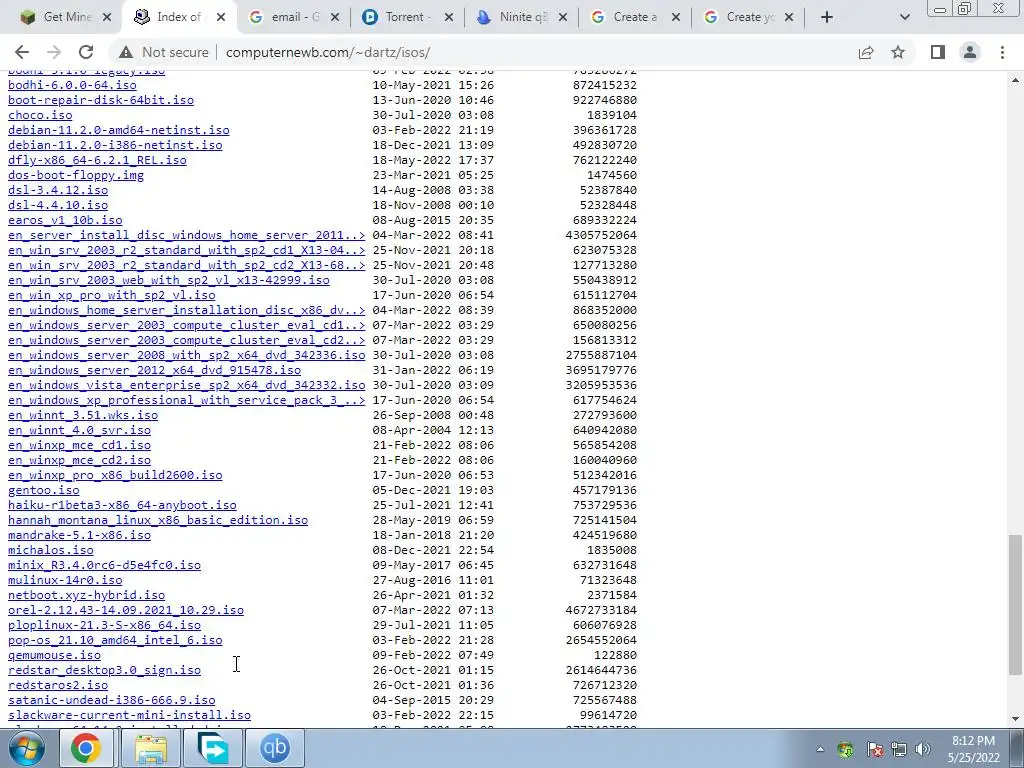Share this page using share icon
Image resolution: width=1024 pixels, height=768 pixels.
(866, 52)
